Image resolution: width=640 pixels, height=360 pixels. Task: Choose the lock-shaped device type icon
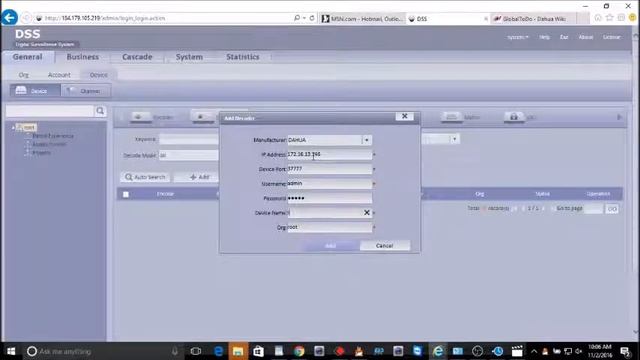(513, 117)
